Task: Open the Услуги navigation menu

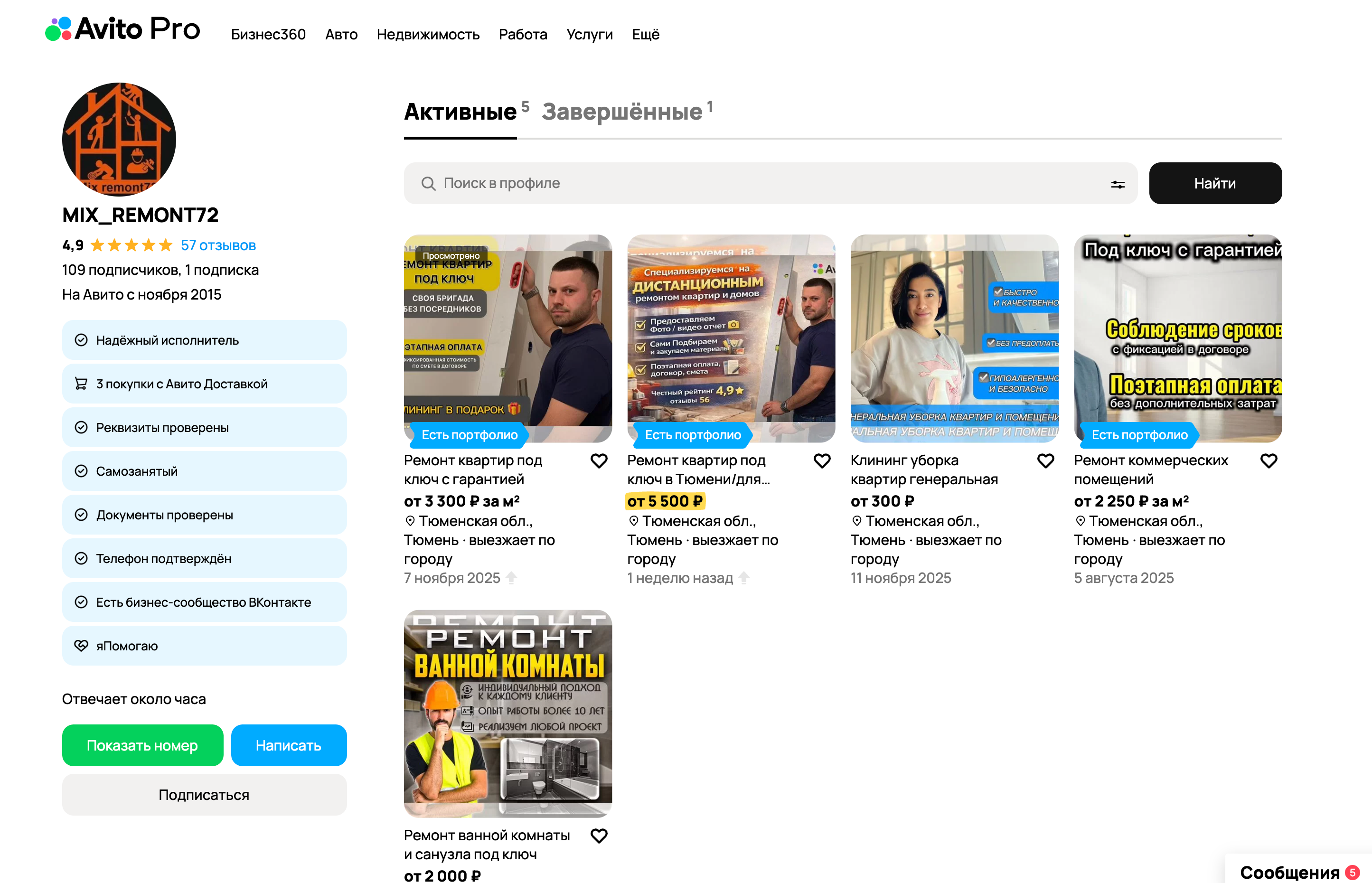Action: [x=589, y=34]
